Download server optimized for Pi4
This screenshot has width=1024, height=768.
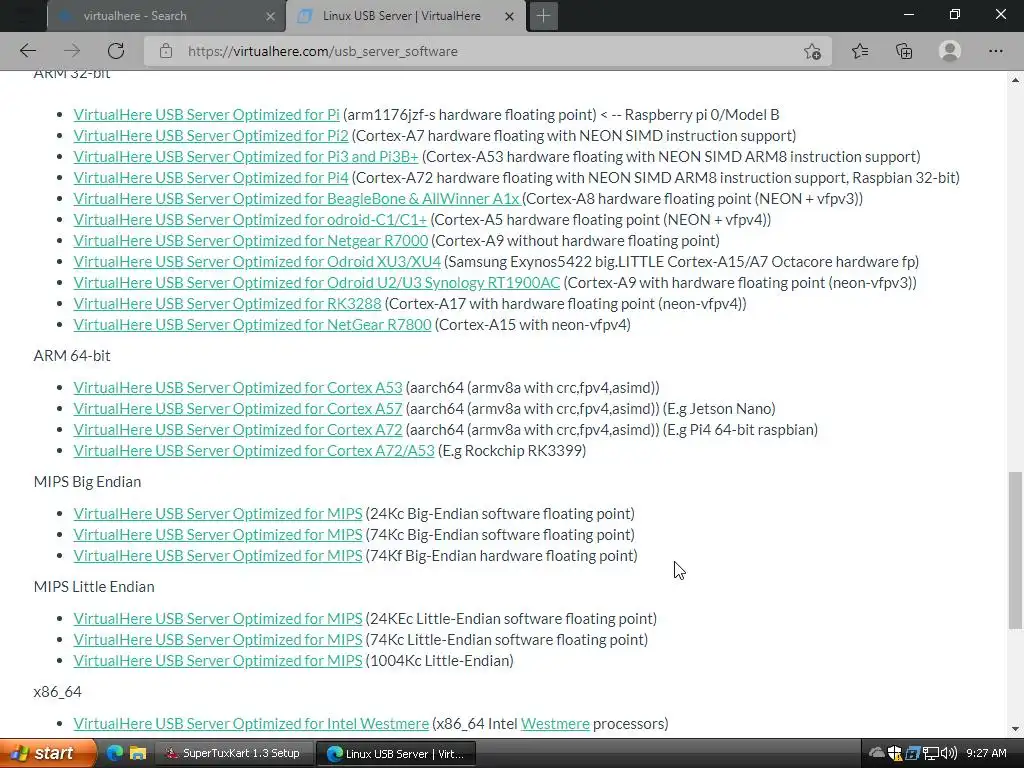[x=211, y=177]
